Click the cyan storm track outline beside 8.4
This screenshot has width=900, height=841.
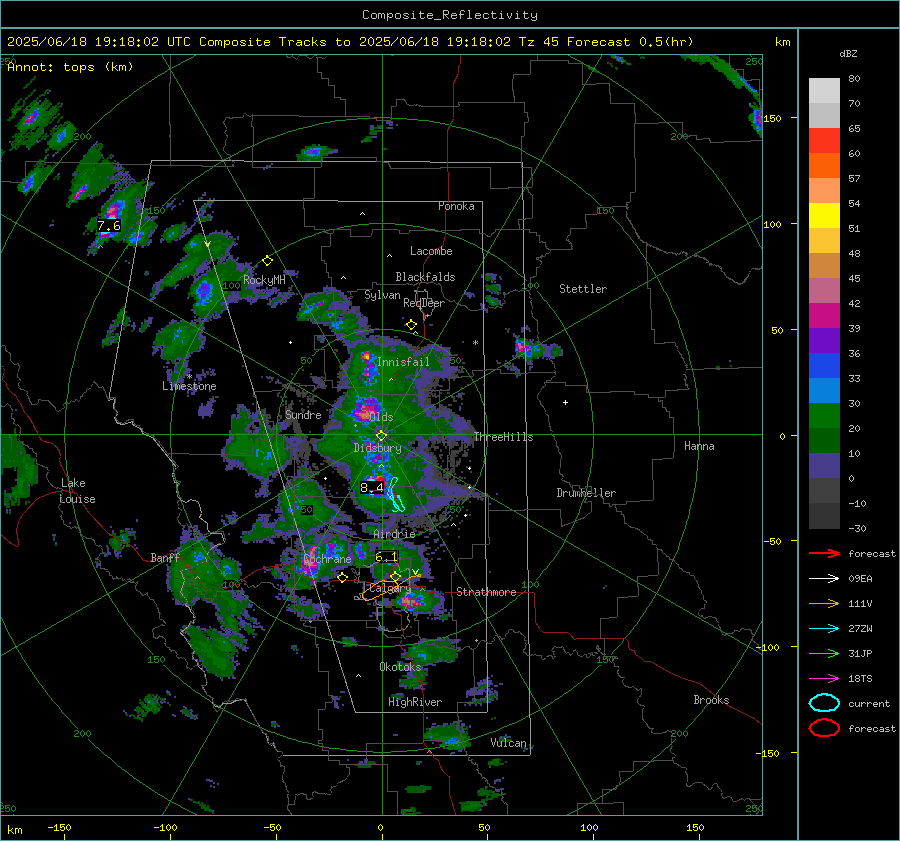pos(396,494)
